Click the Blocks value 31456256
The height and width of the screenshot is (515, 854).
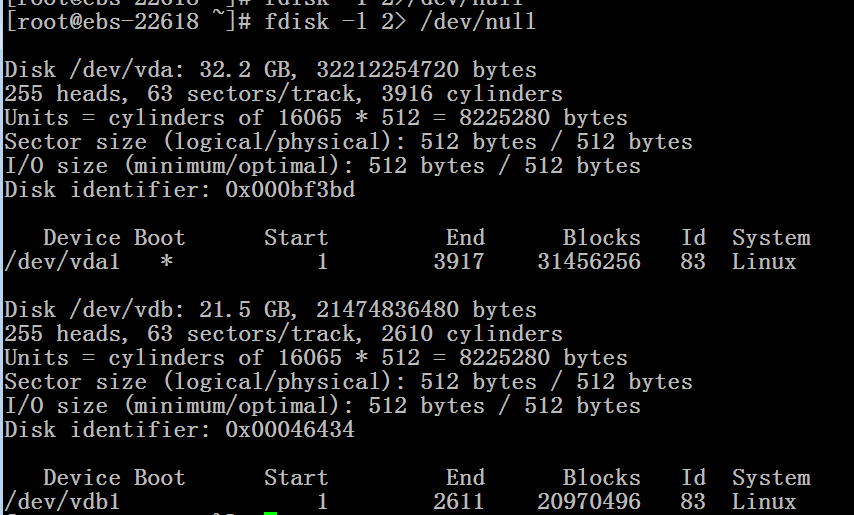(x=589, y=262)
